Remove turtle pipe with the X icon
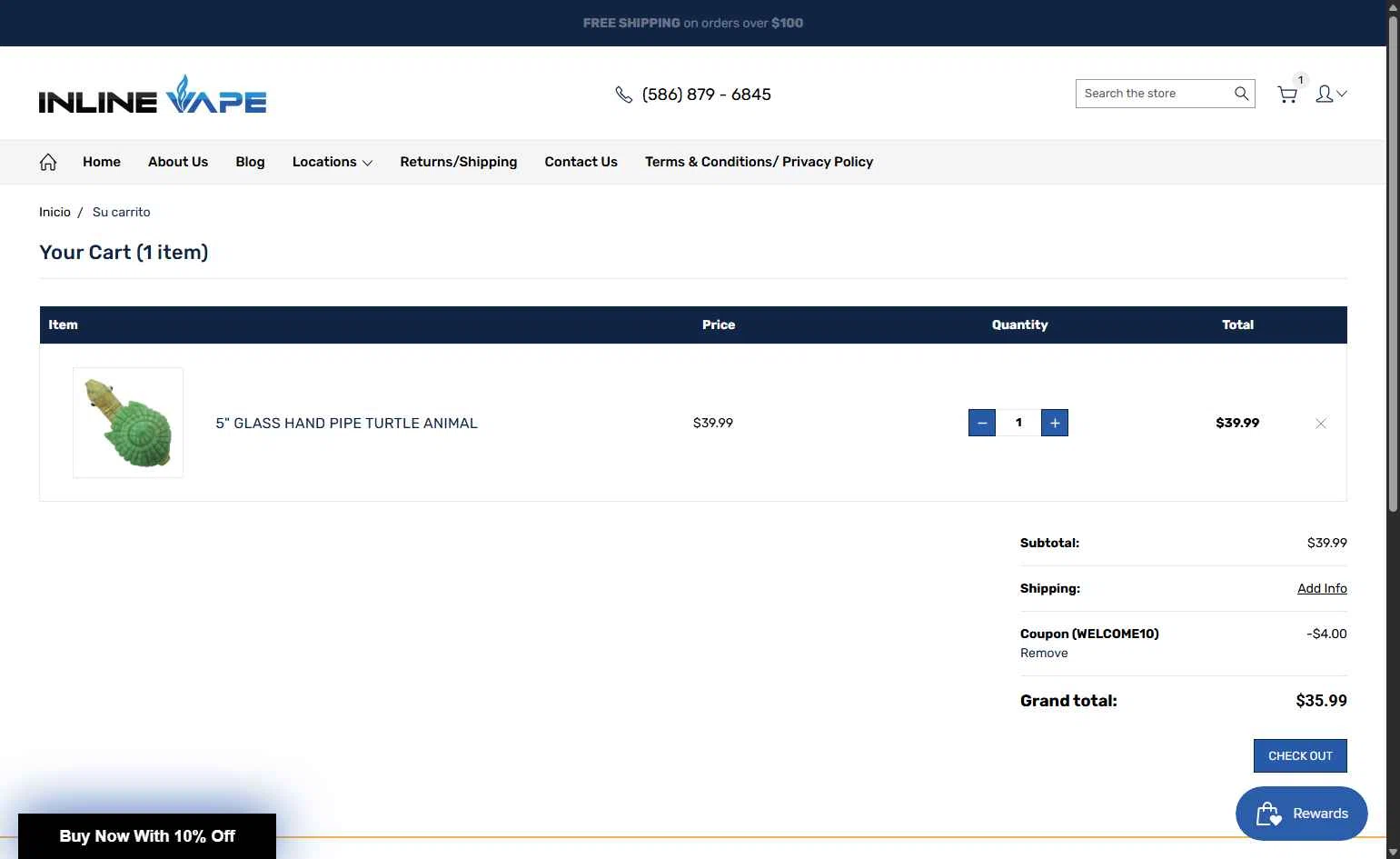This screenshot has width=1400, height=859. click(x=1321, y=424)
